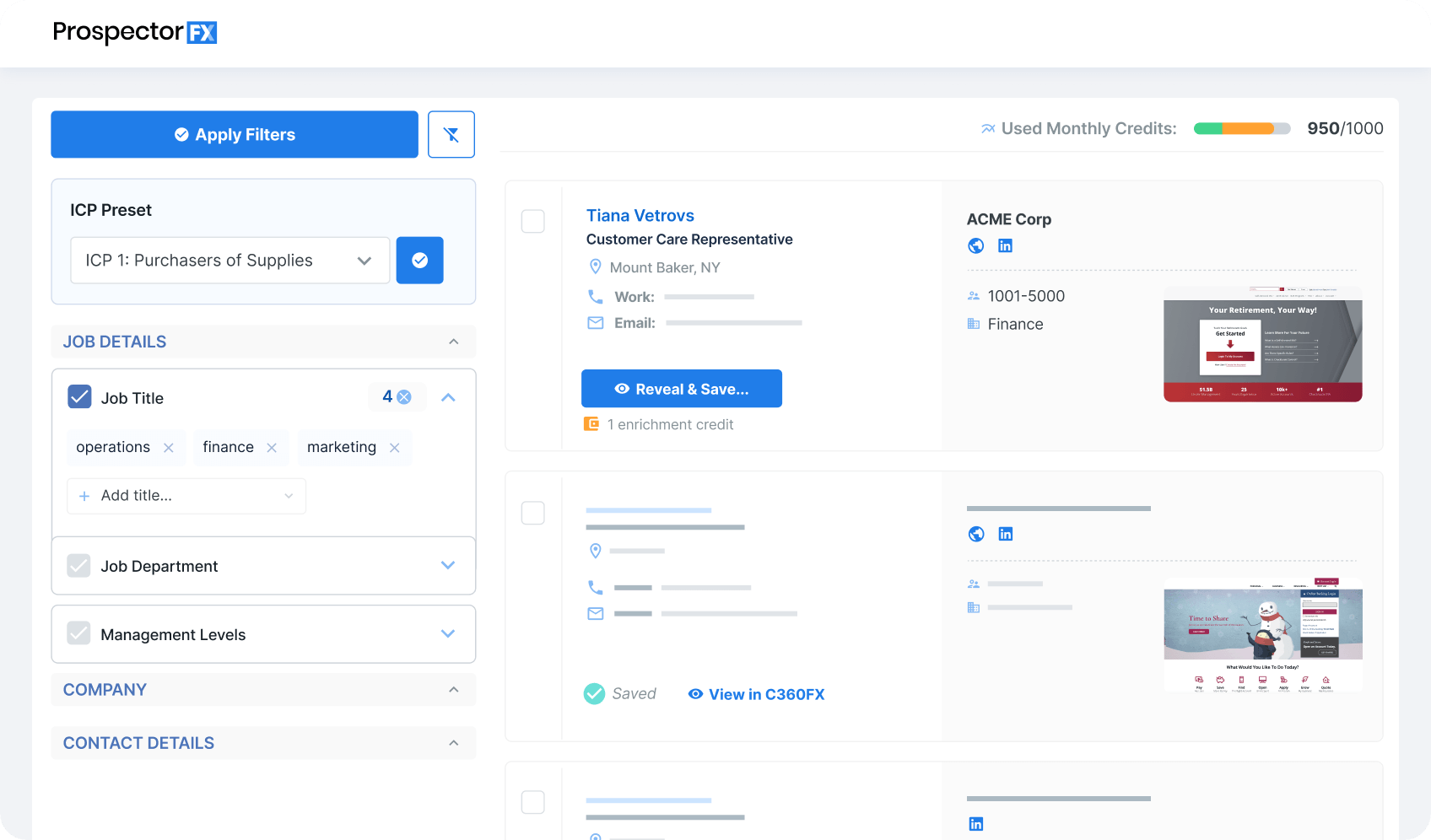The width and height of the screenshot is (1431, 840).
Task: Click the email icon on Tiana Vetrovs' card
Action: tap(595, 323)
